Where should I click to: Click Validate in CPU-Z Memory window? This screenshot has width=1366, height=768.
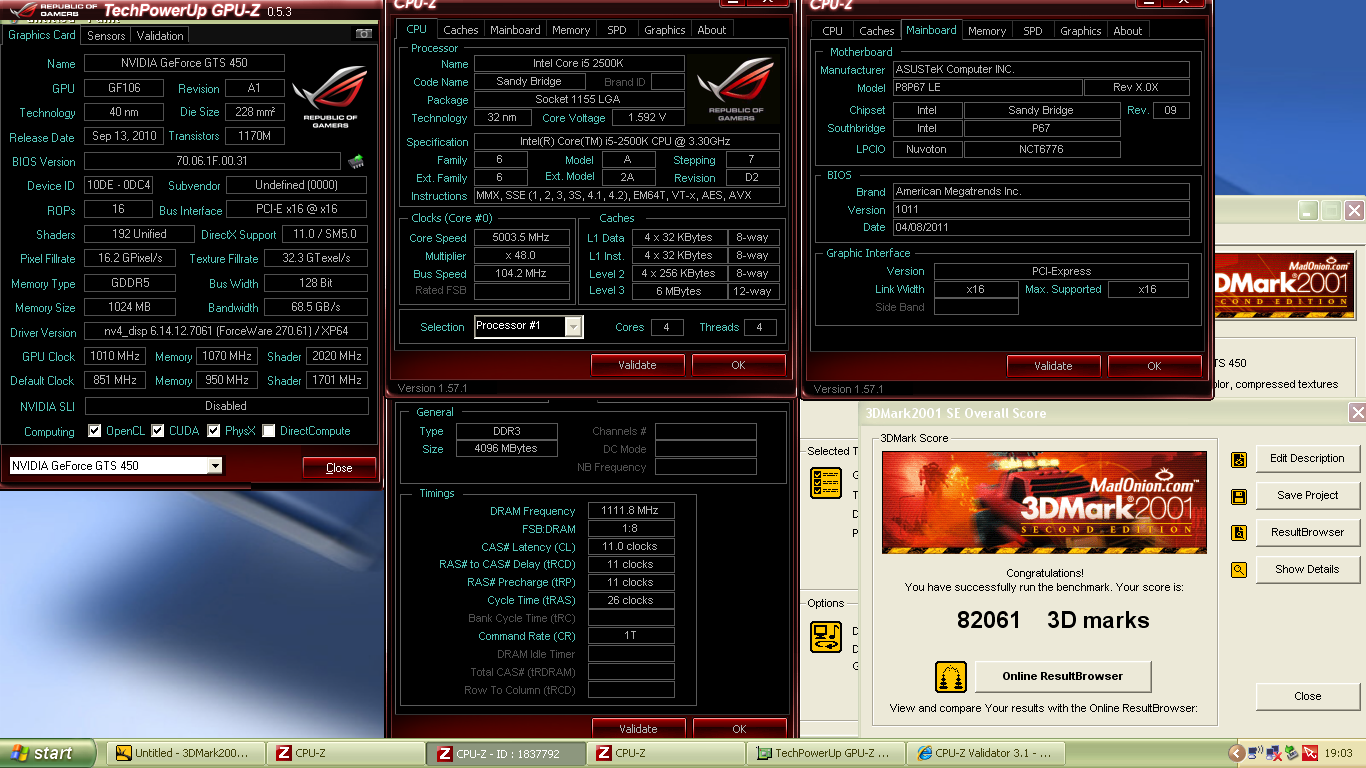click(x=638, y=729)
